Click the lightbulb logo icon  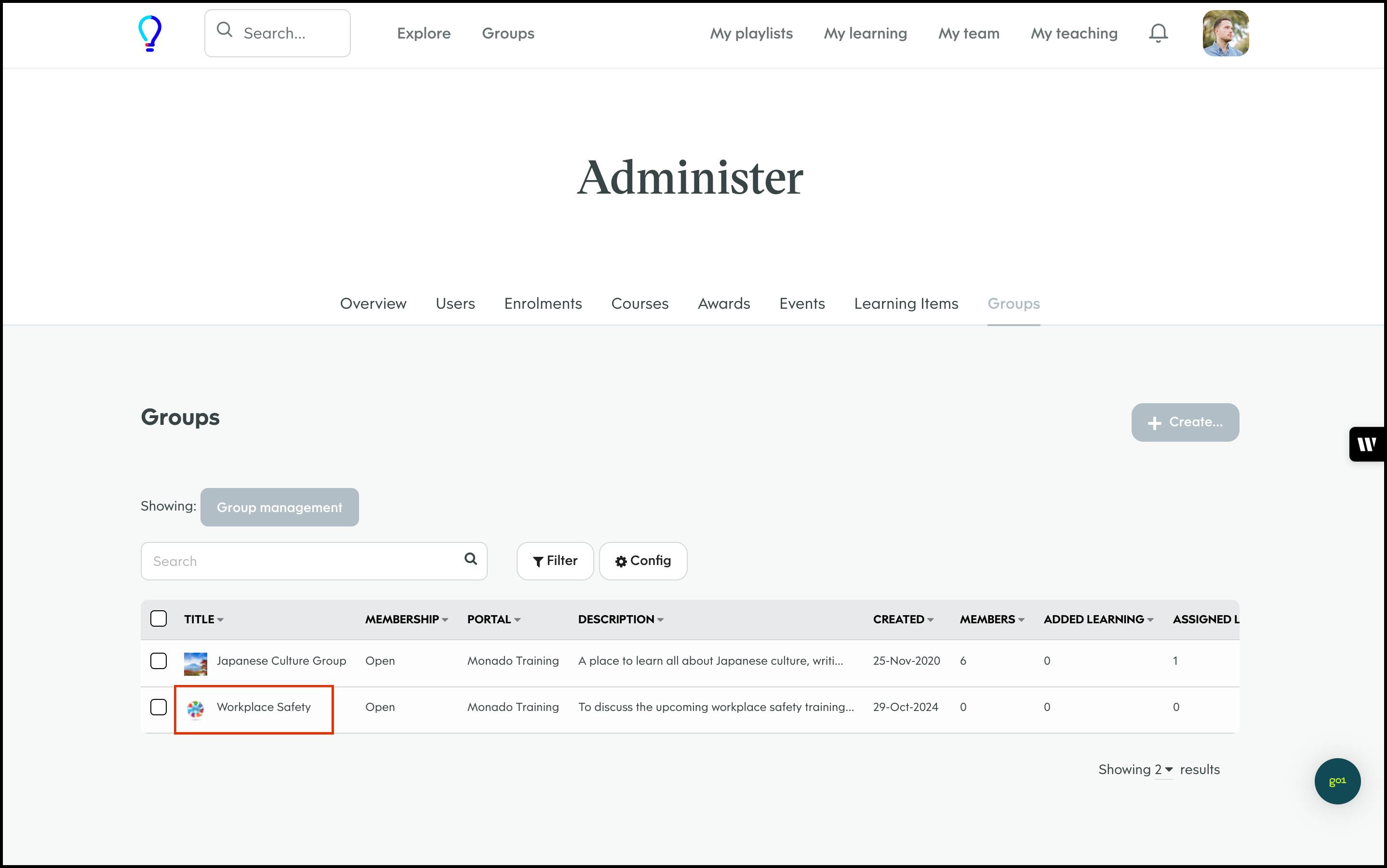click(150, 33)
